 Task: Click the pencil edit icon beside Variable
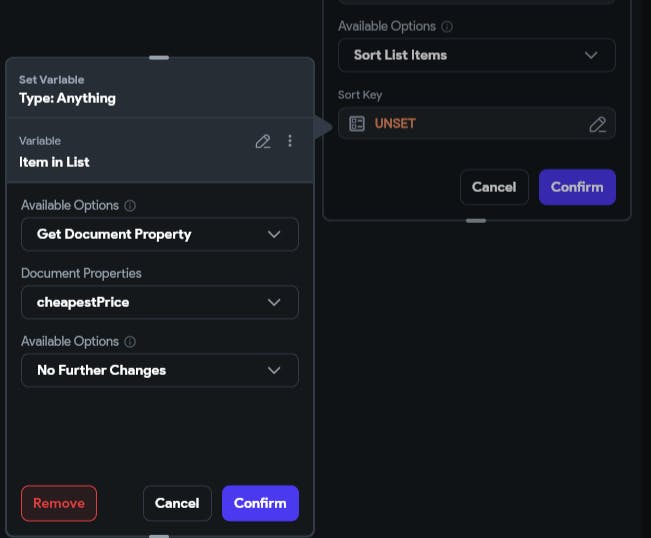263,142
